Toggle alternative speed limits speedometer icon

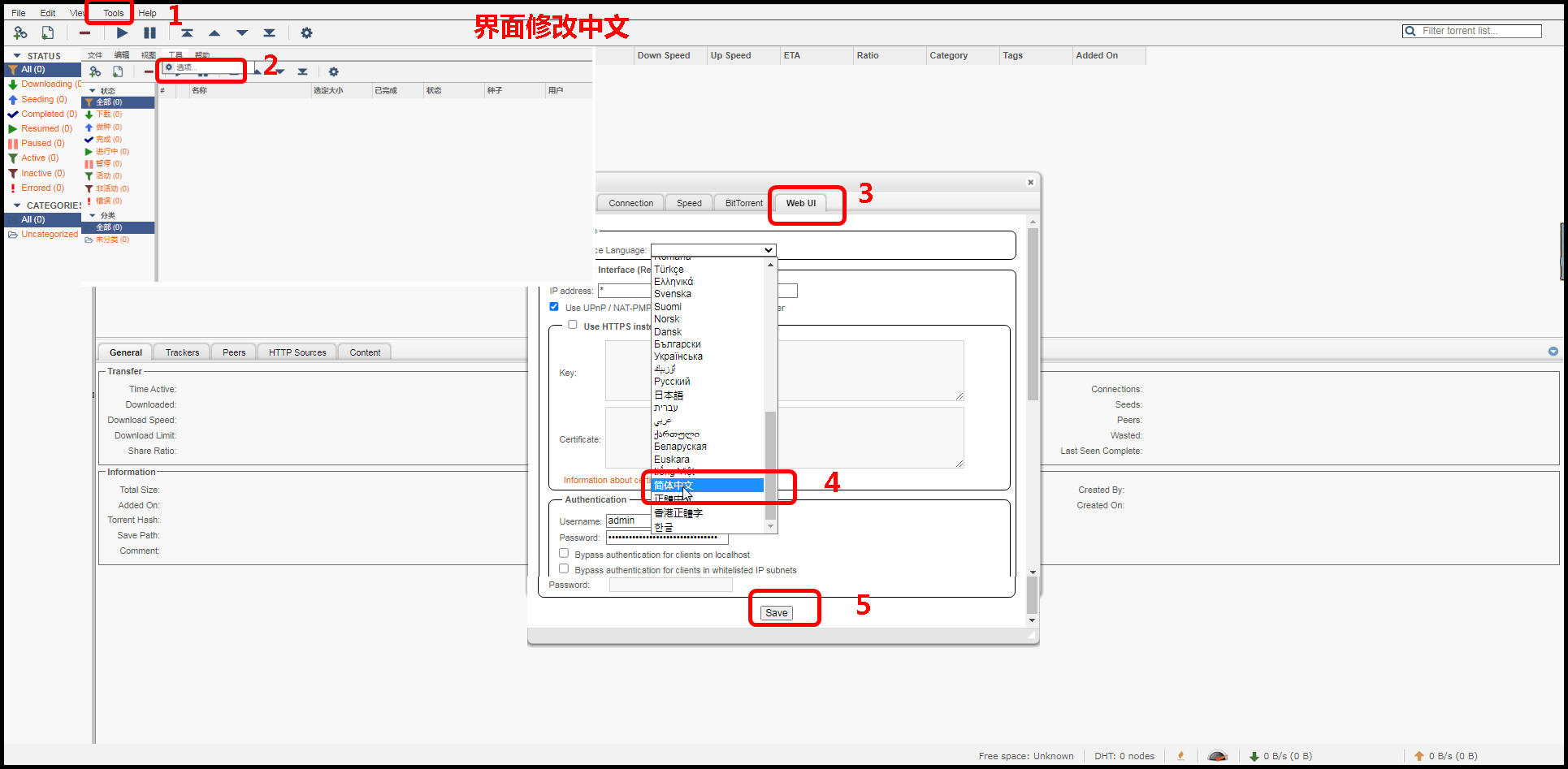[x=1217, y=756]
